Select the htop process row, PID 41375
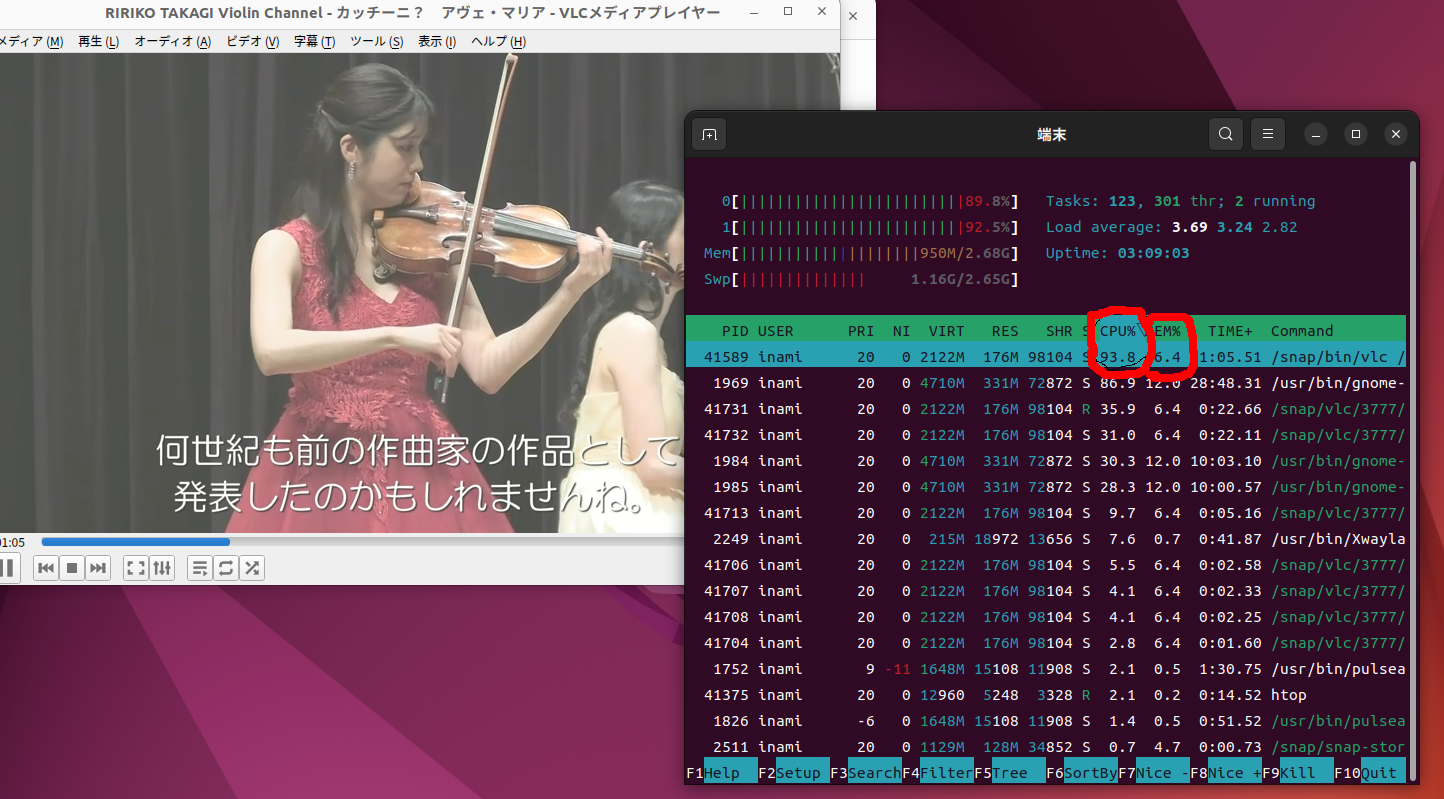Image resolution: width=1444 pixels, height=799 pixels. [1046, 695]
